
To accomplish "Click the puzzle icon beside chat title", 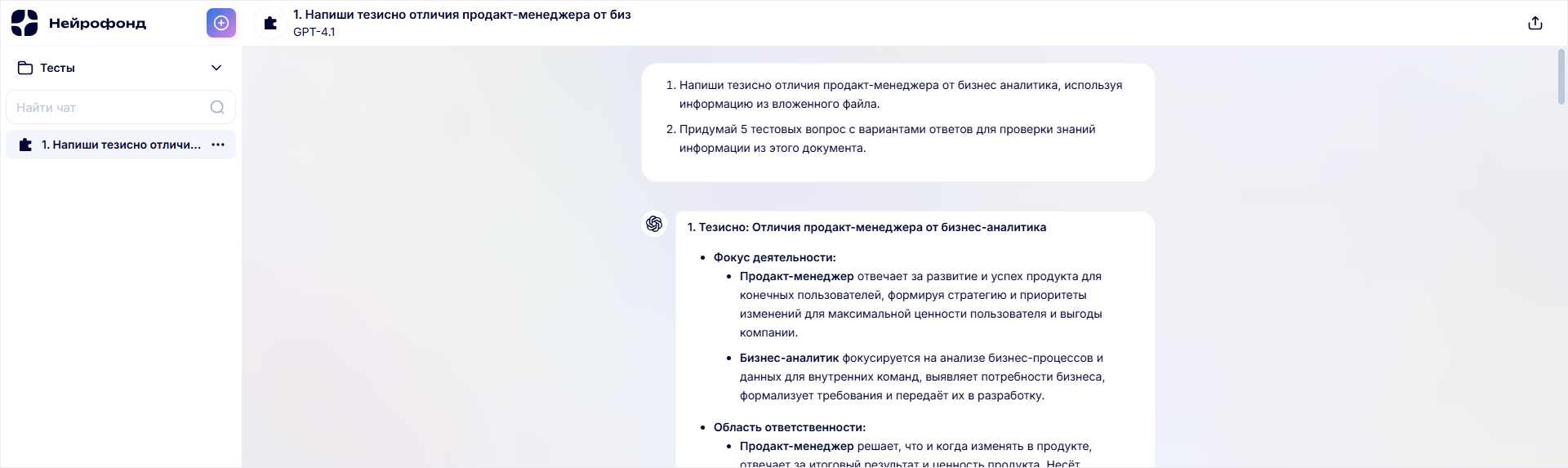I will click(x=270, y=23).
